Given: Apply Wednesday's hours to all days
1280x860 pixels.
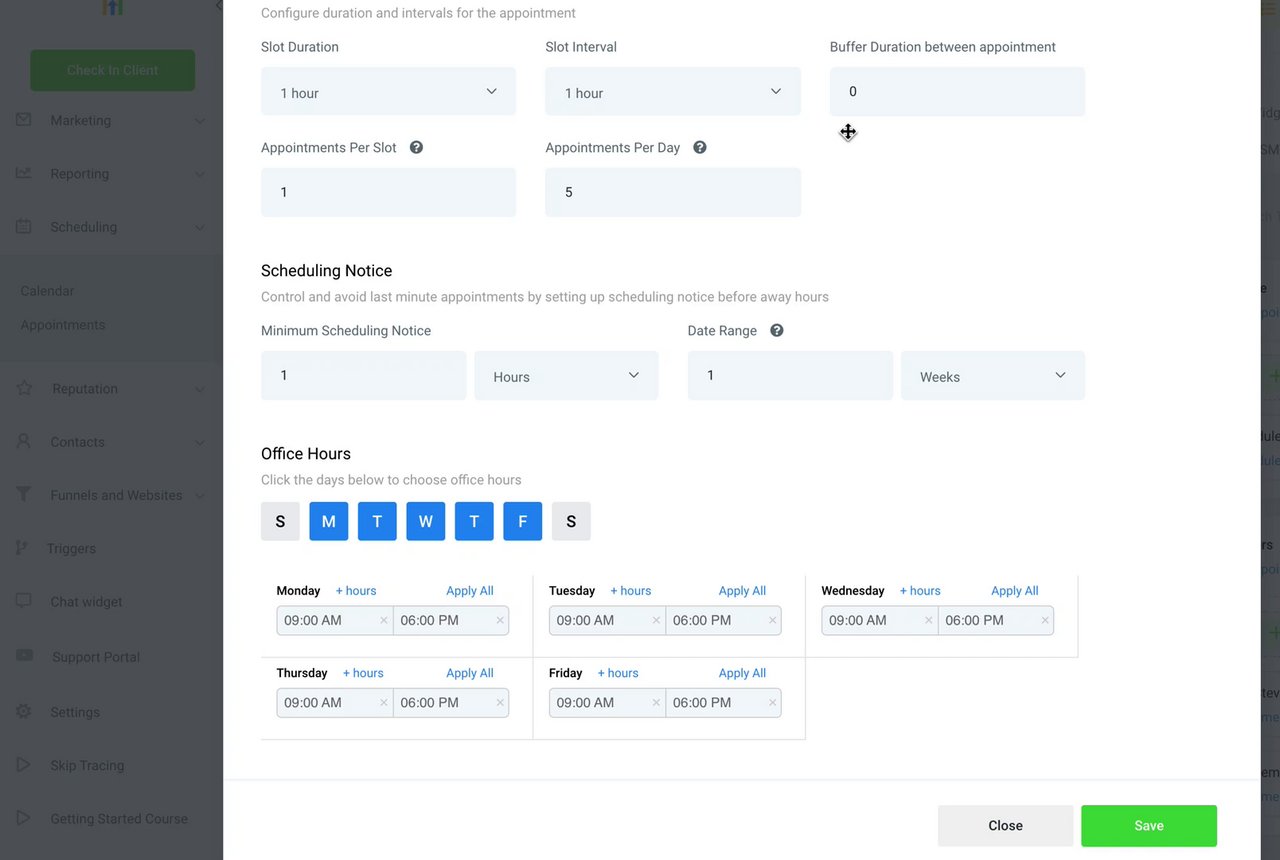Looking at the screenshot, I should coord(1014,591).
